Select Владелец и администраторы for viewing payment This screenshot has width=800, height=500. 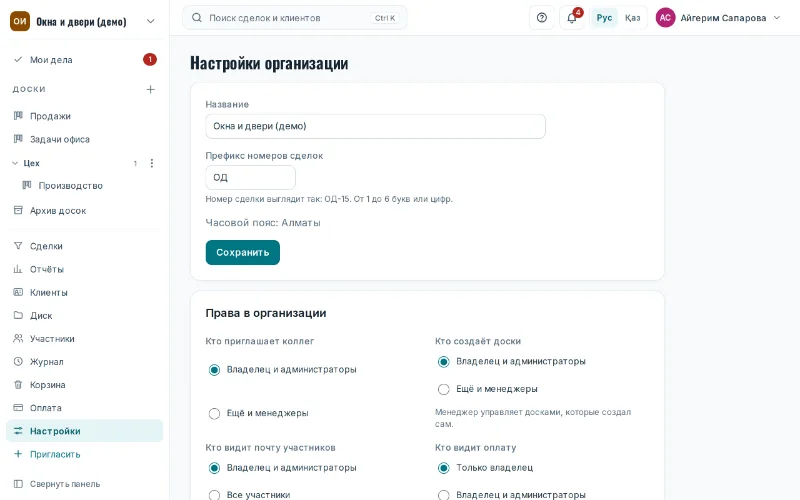tap(444, 495)
